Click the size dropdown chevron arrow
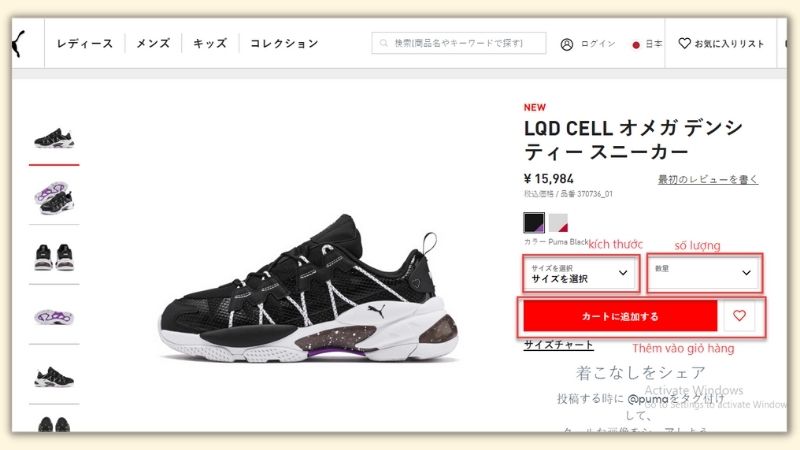 (x=623, y=272)
